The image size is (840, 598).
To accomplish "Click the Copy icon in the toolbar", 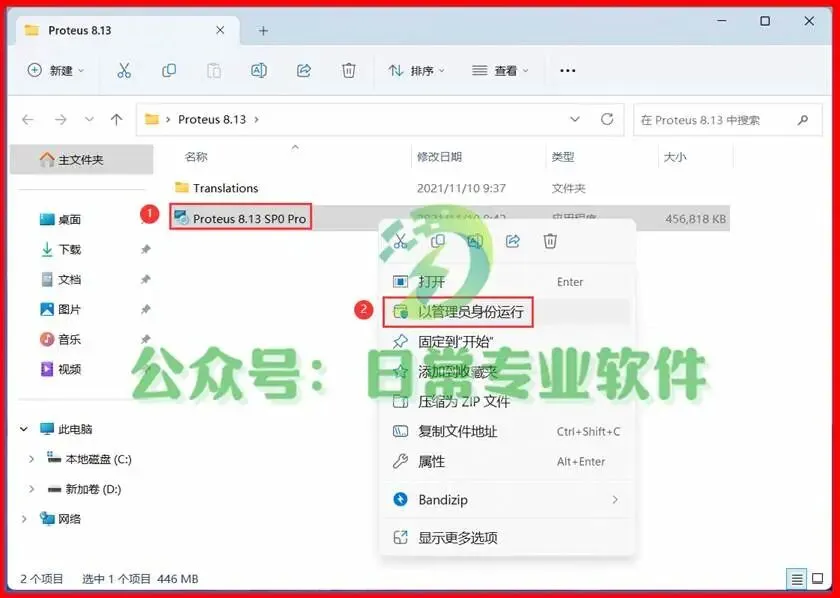I will (169, 70).
